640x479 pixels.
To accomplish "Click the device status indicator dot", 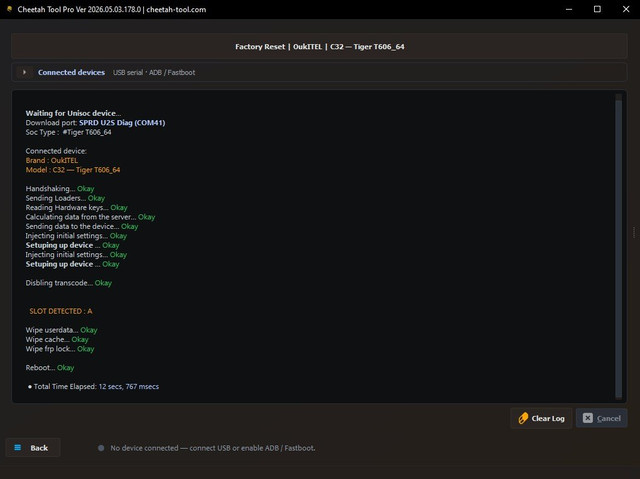I will click(x=101, y=448).
